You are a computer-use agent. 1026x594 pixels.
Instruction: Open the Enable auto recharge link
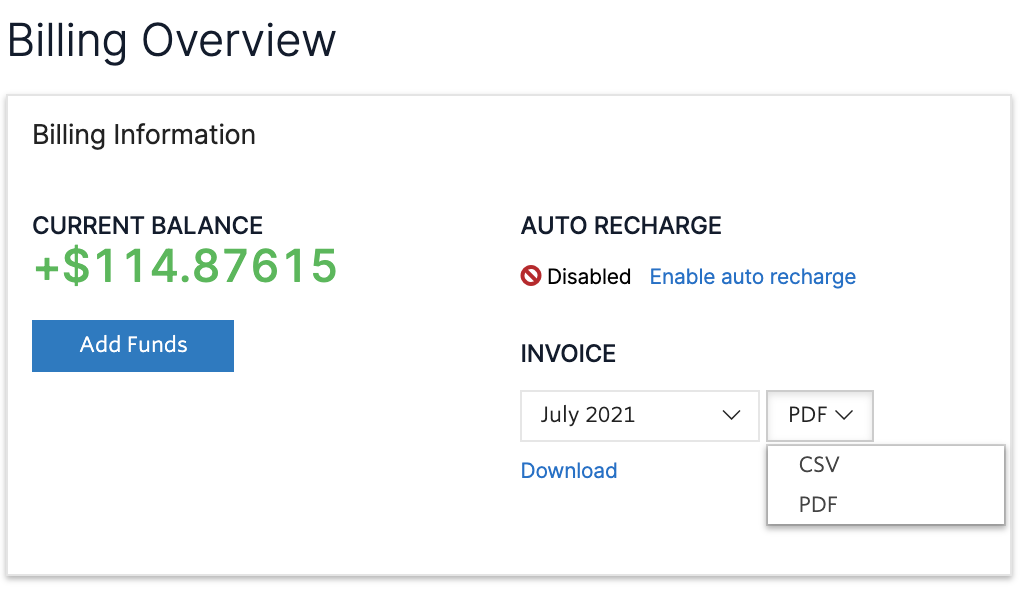(x=752, y=277)
